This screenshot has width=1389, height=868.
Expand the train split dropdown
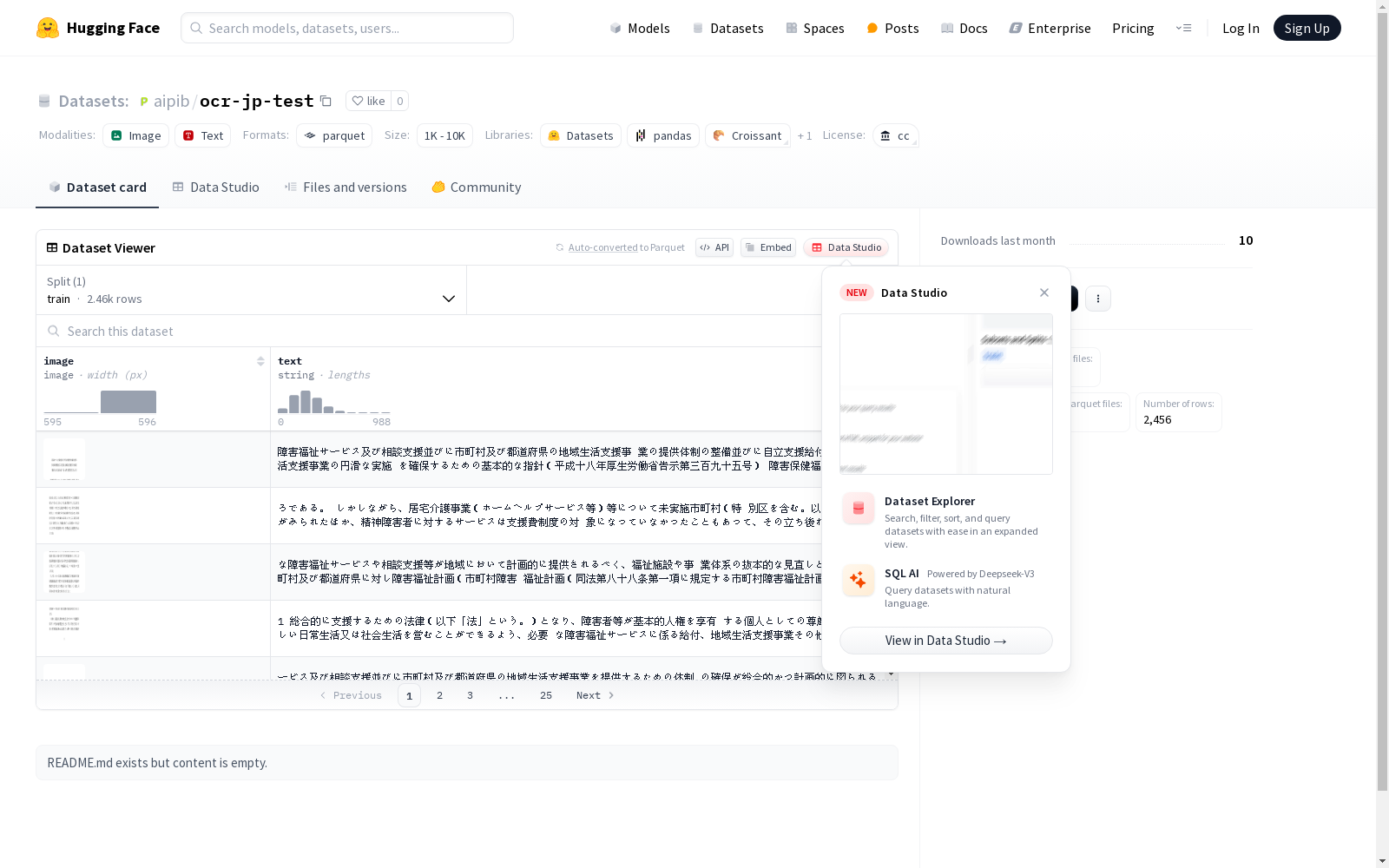click(x=252, y=290)
